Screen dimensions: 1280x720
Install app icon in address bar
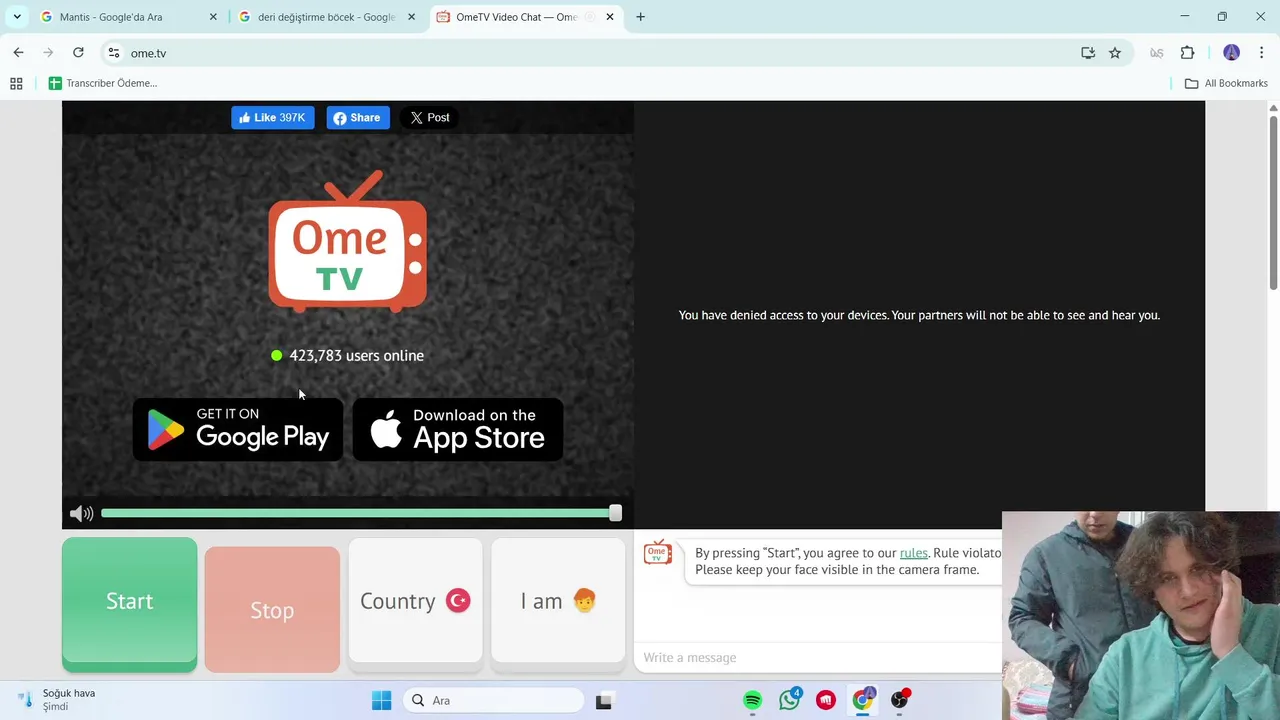tap(1088, 53)
